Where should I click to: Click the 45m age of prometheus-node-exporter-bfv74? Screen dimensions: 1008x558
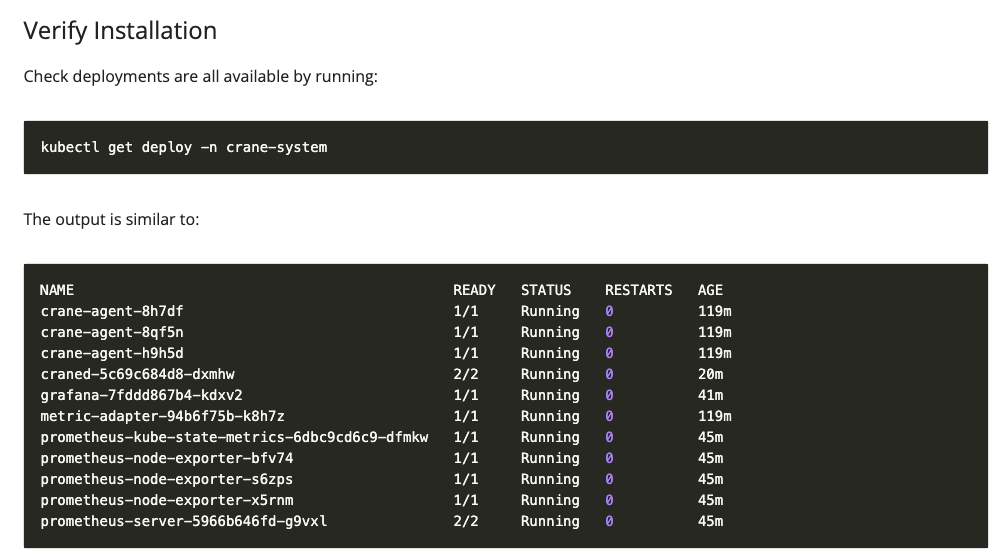710,458
